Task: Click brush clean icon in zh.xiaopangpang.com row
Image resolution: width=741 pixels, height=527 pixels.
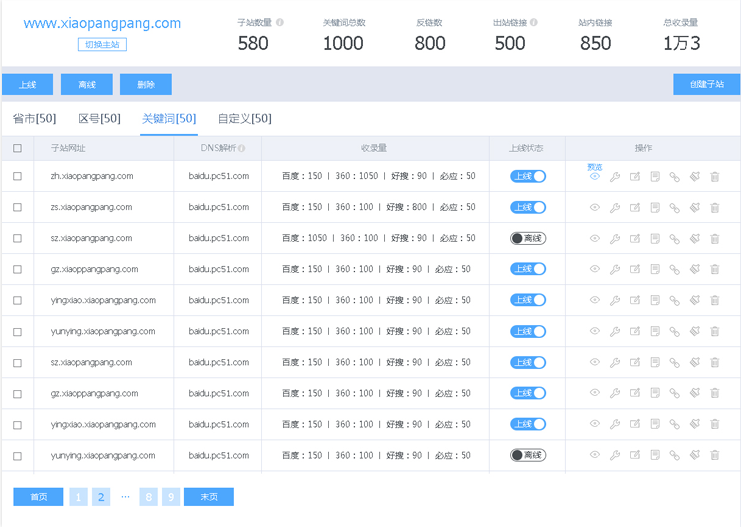Action: [x=695, y=177]
